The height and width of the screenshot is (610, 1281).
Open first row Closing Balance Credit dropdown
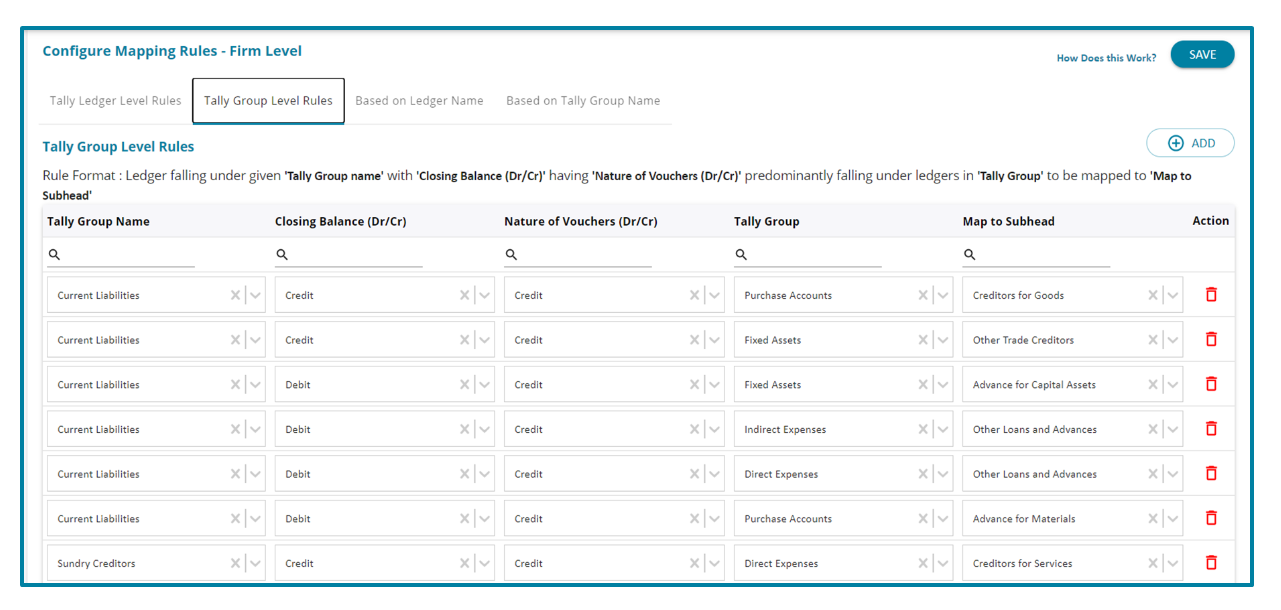click(x=485, y=295)
